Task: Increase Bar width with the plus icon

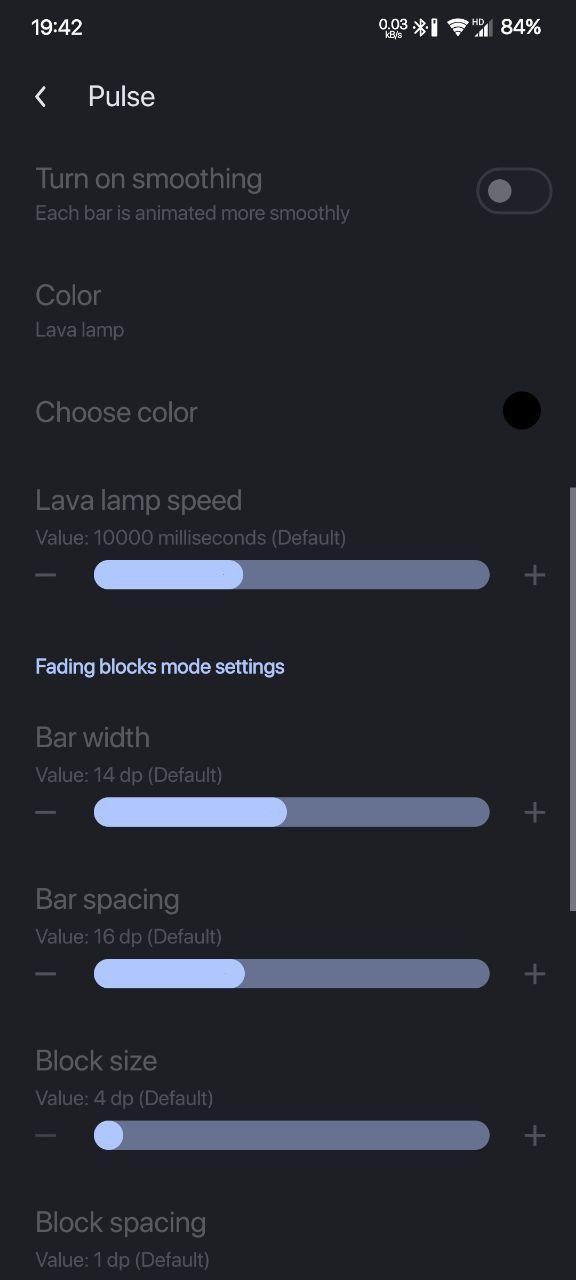Action: pyautogui.click(x=535, y=812)
